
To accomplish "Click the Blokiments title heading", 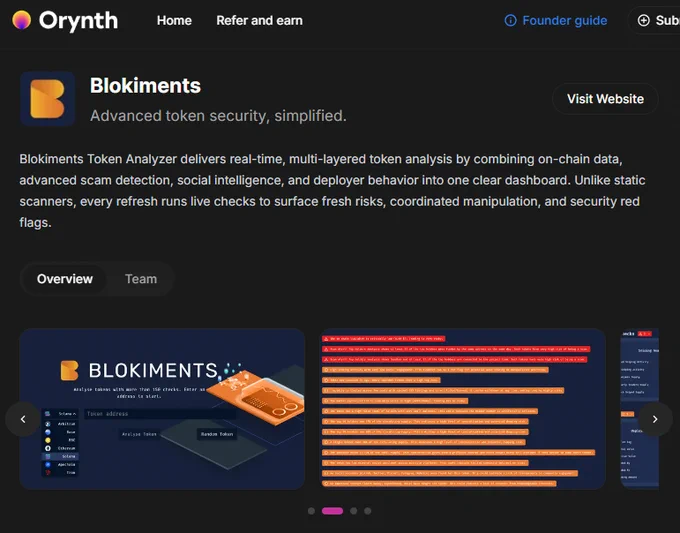I will pos(145,85).
